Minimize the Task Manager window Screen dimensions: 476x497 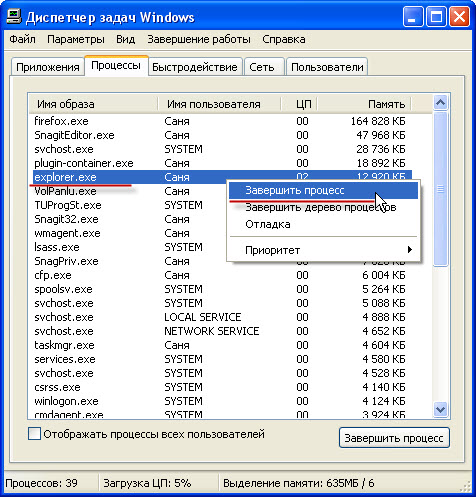tap(413, 17)
